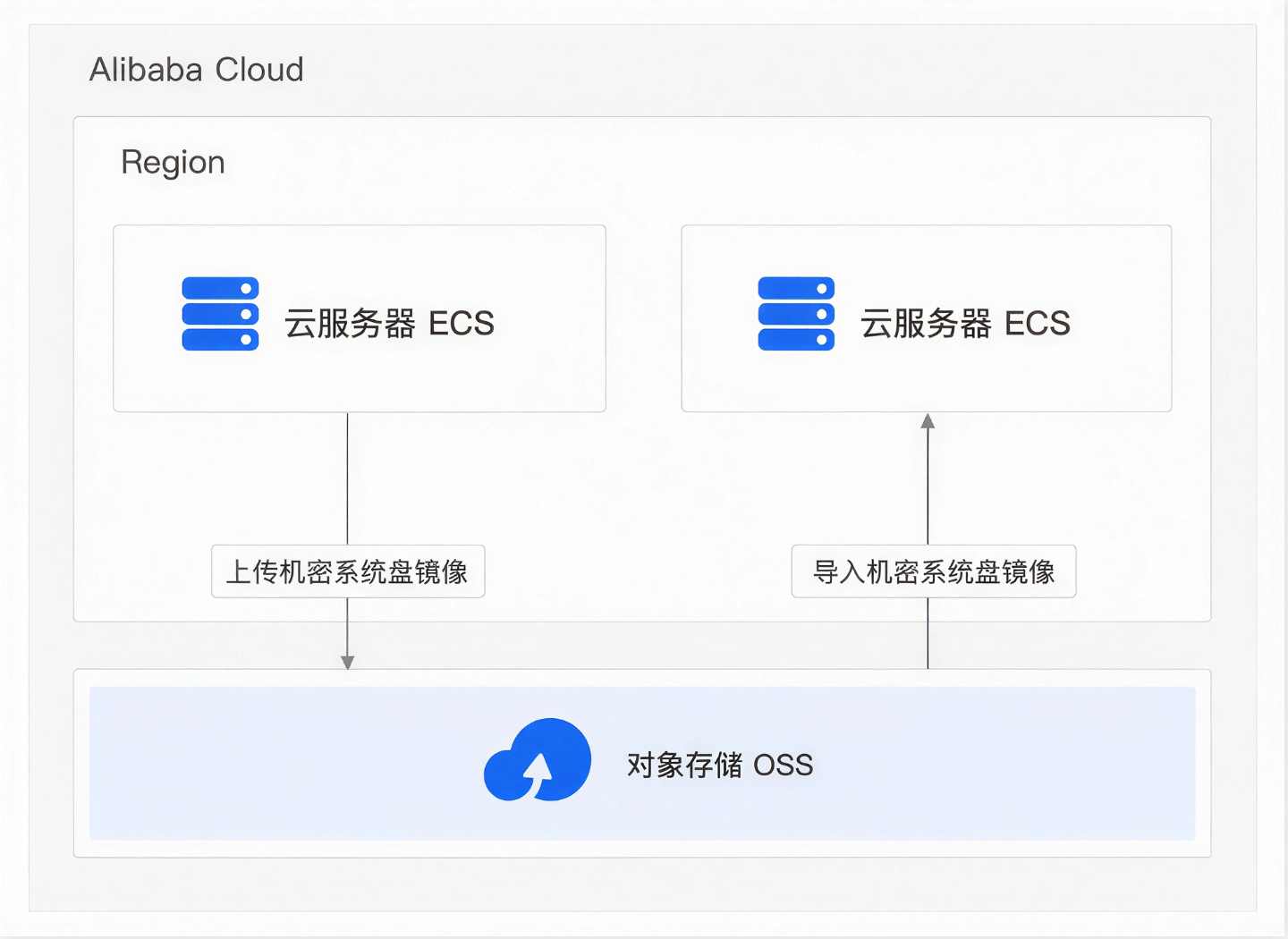Image resolution: width=1288 pixels, height=939 pixels.
Task: Select the right 云服务器 ECS label
Action: [x=965, y=324]
